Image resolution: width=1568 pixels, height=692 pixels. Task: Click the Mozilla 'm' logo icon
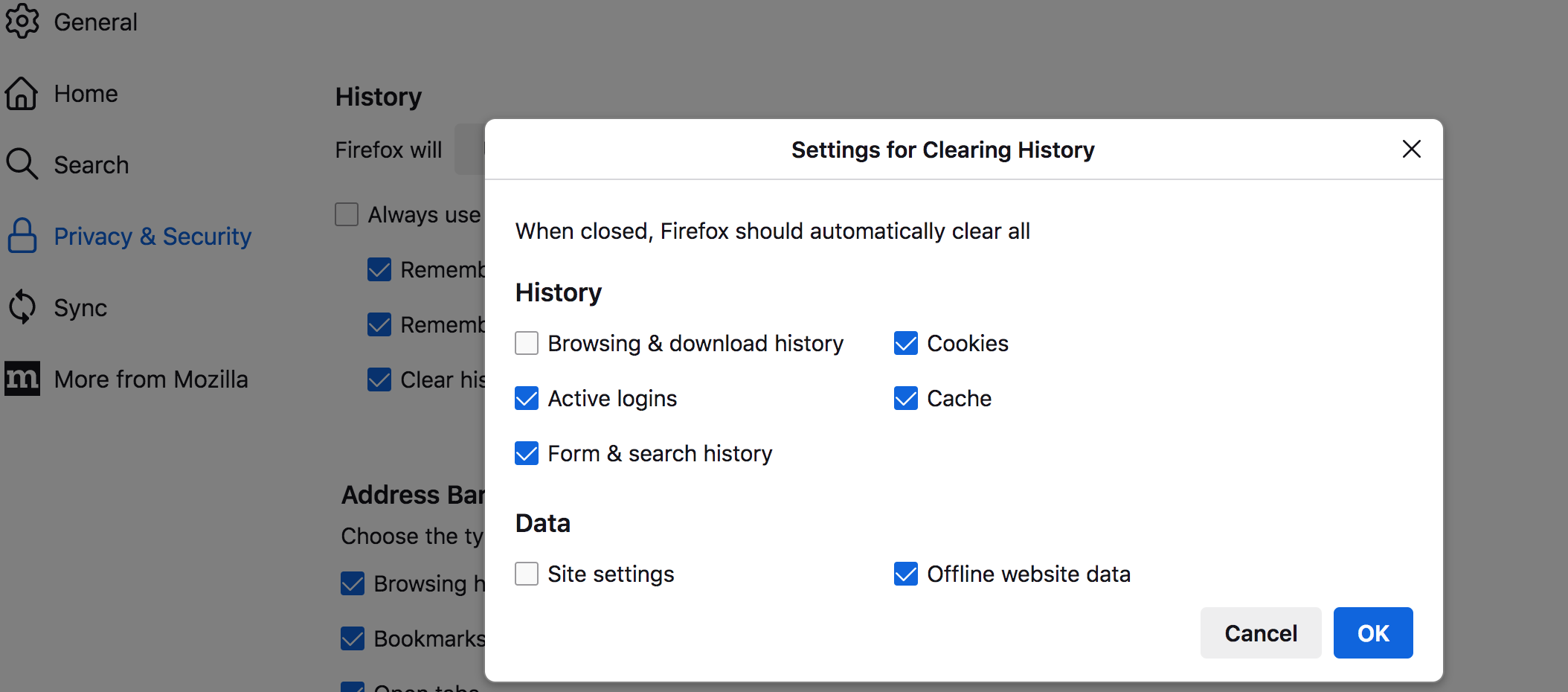coord(22,379)
